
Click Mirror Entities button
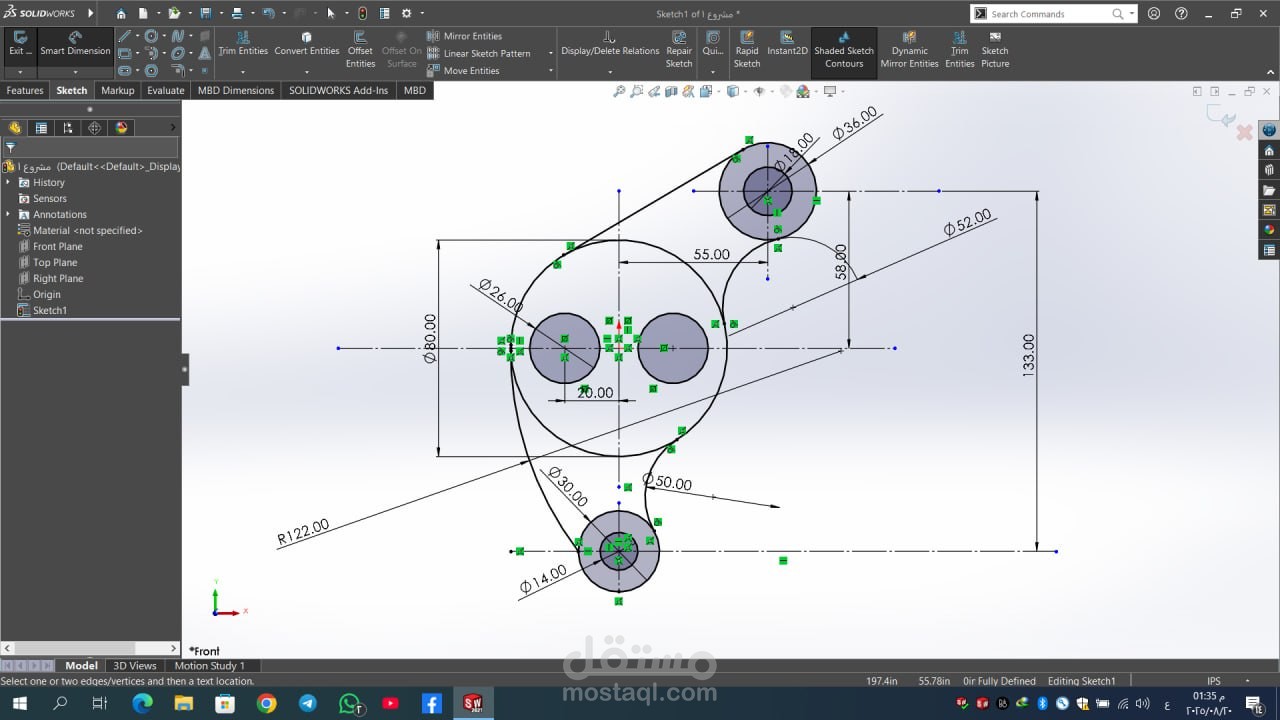pos(466,36)
